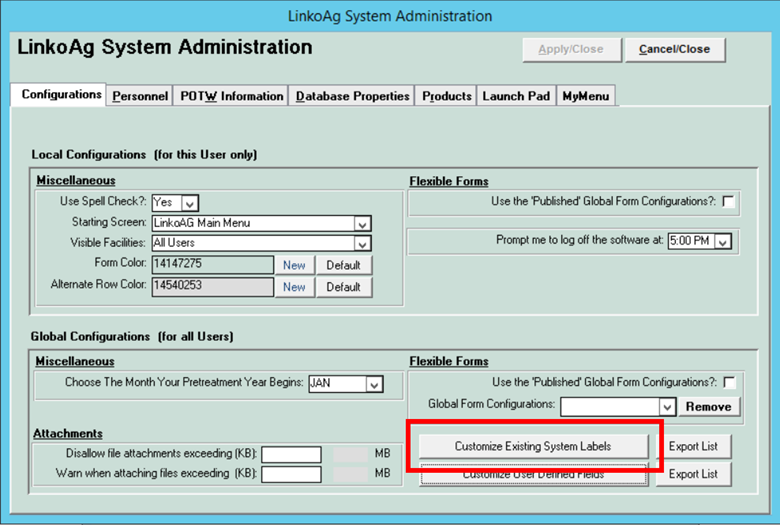Click the Remove button

tap(708, 407)
